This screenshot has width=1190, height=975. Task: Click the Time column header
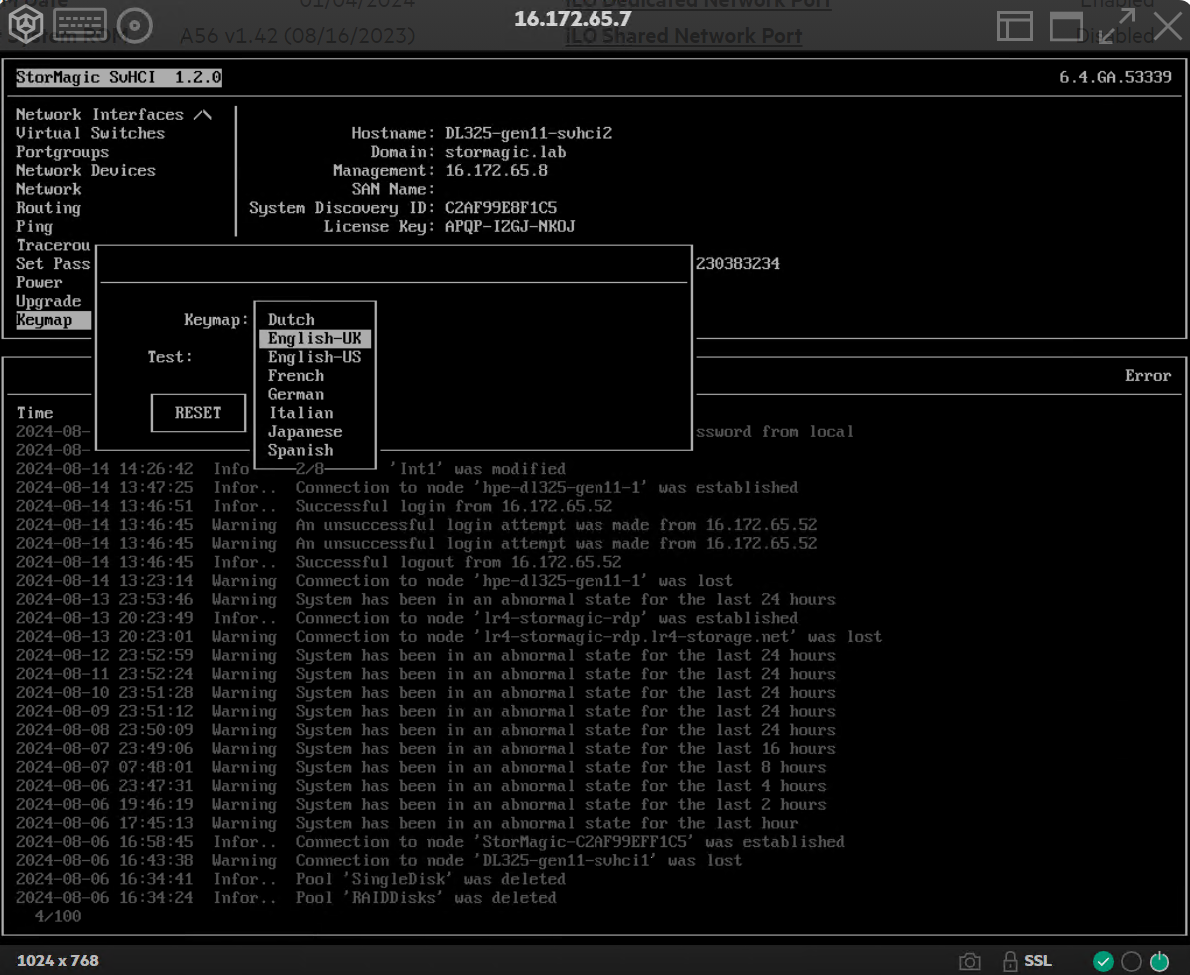click(35, 413)
